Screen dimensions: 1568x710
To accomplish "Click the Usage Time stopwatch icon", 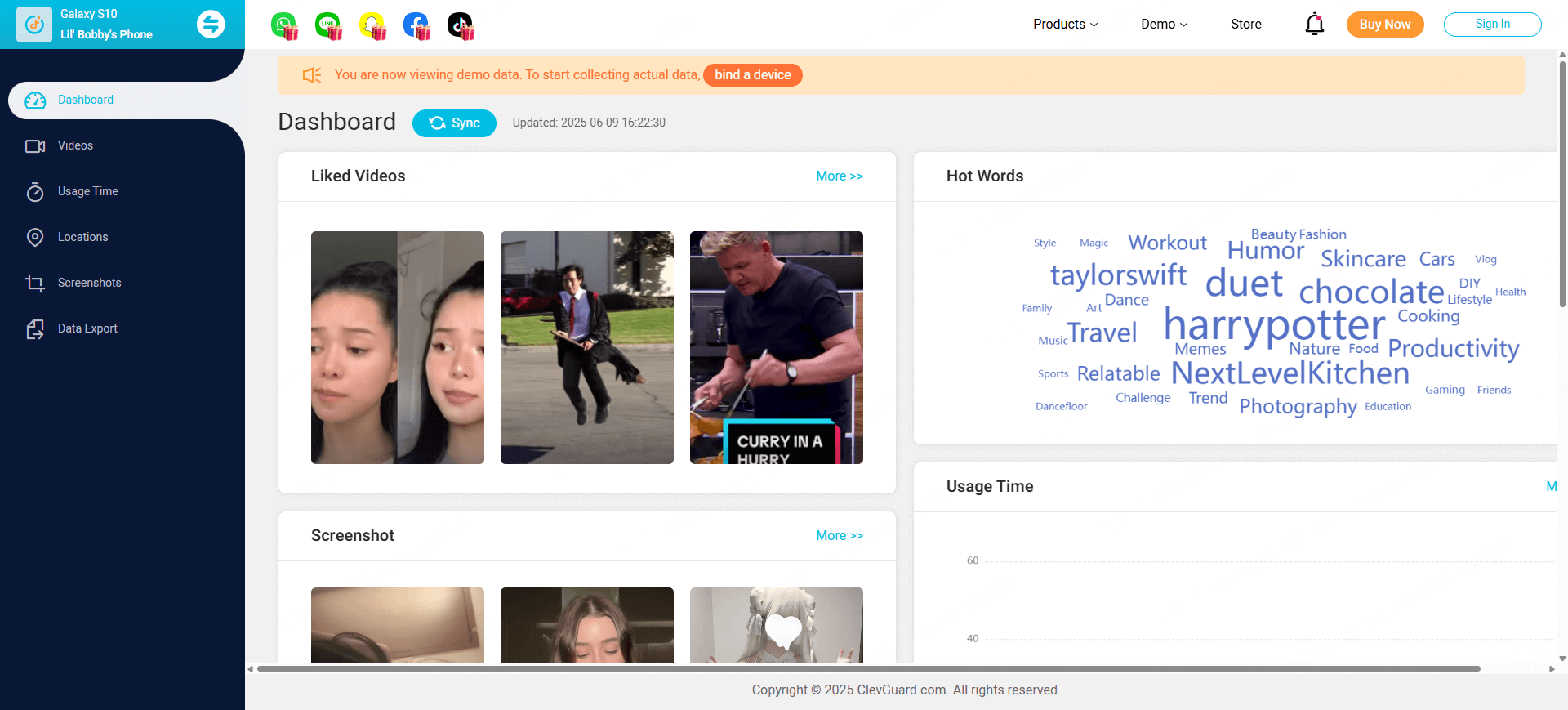I will (35, 191).
